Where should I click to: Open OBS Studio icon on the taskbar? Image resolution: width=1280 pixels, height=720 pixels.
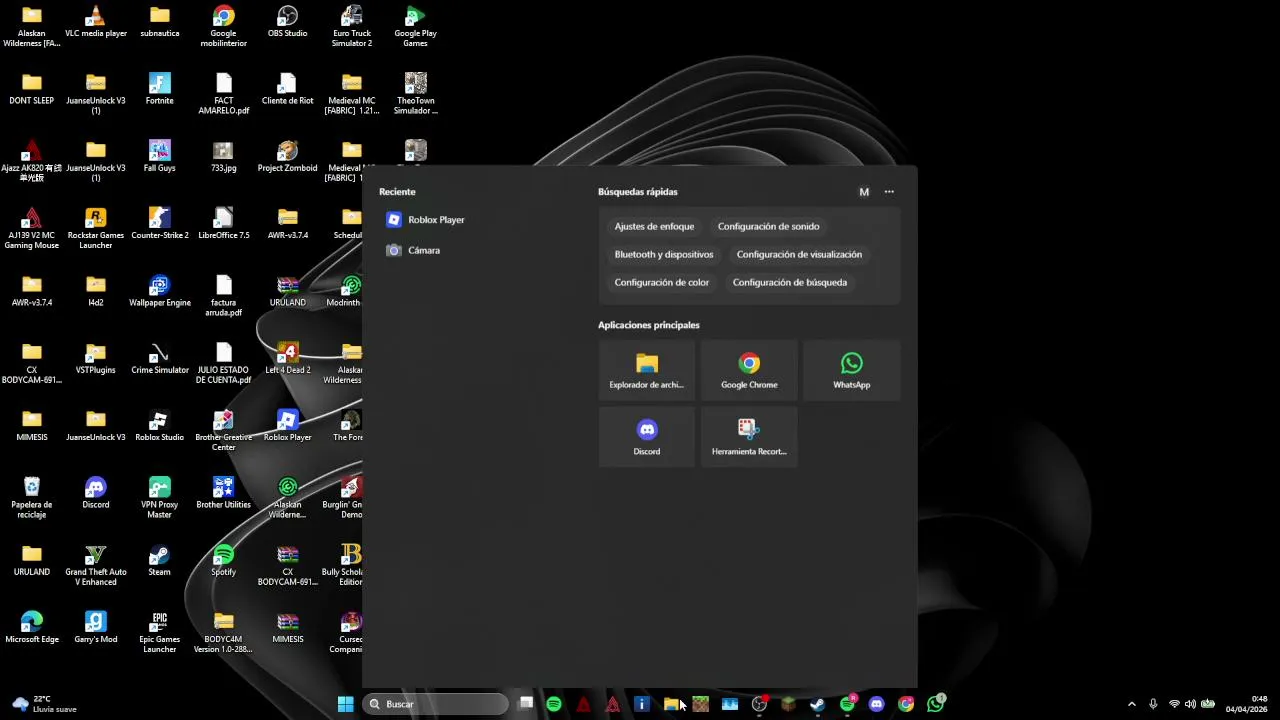[759, 704]
